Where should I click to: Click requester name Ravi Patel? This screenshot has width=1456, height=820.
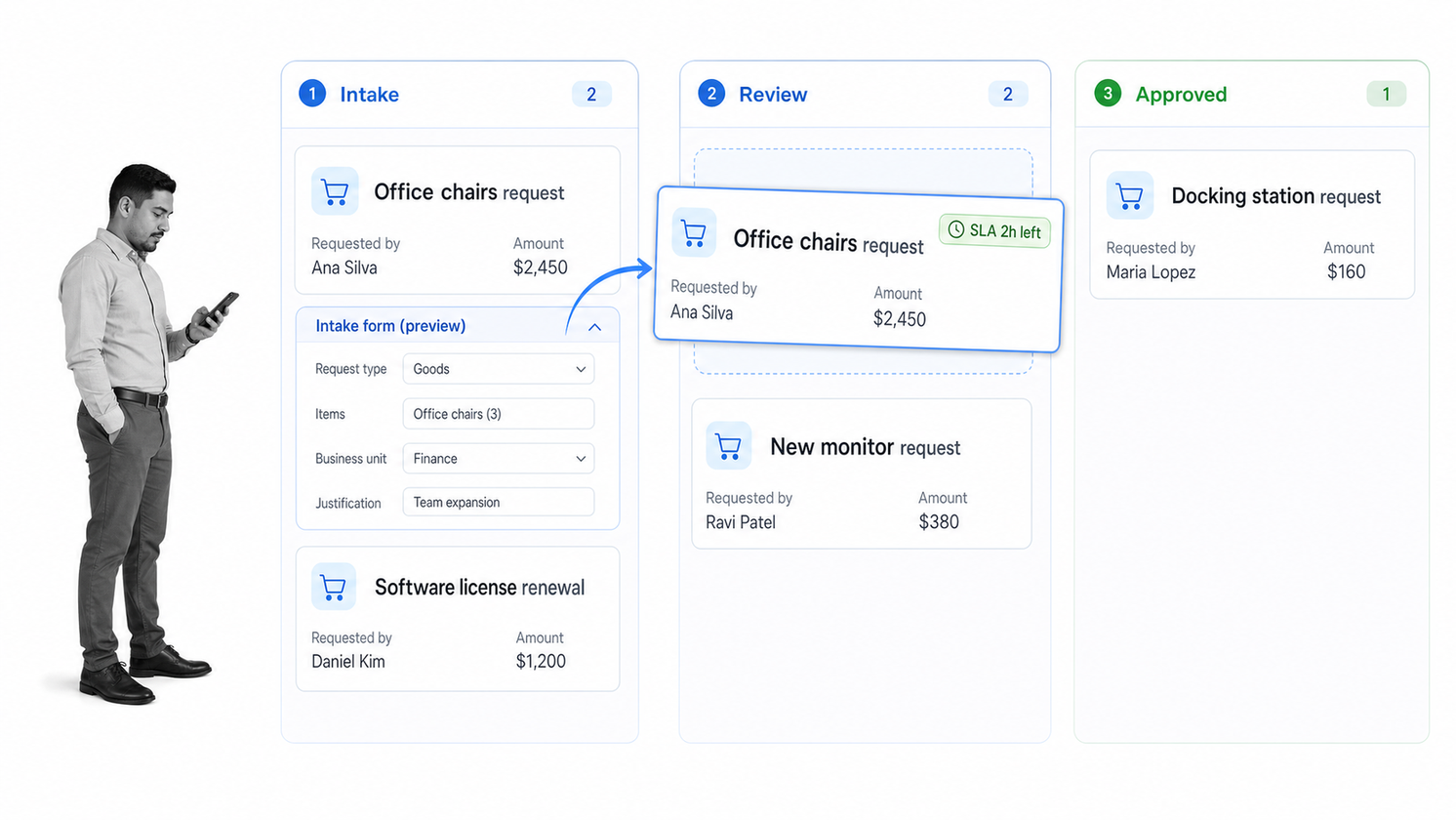[741, 522]
